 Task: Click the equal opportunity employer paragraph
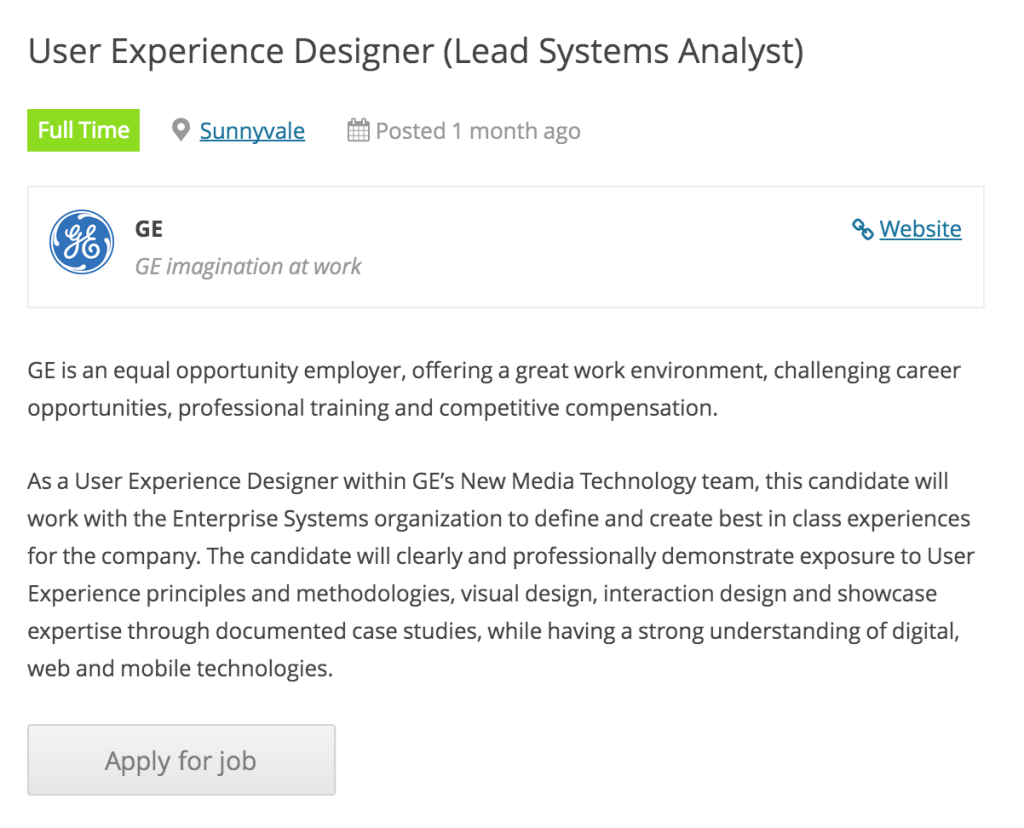pos(494,389)
